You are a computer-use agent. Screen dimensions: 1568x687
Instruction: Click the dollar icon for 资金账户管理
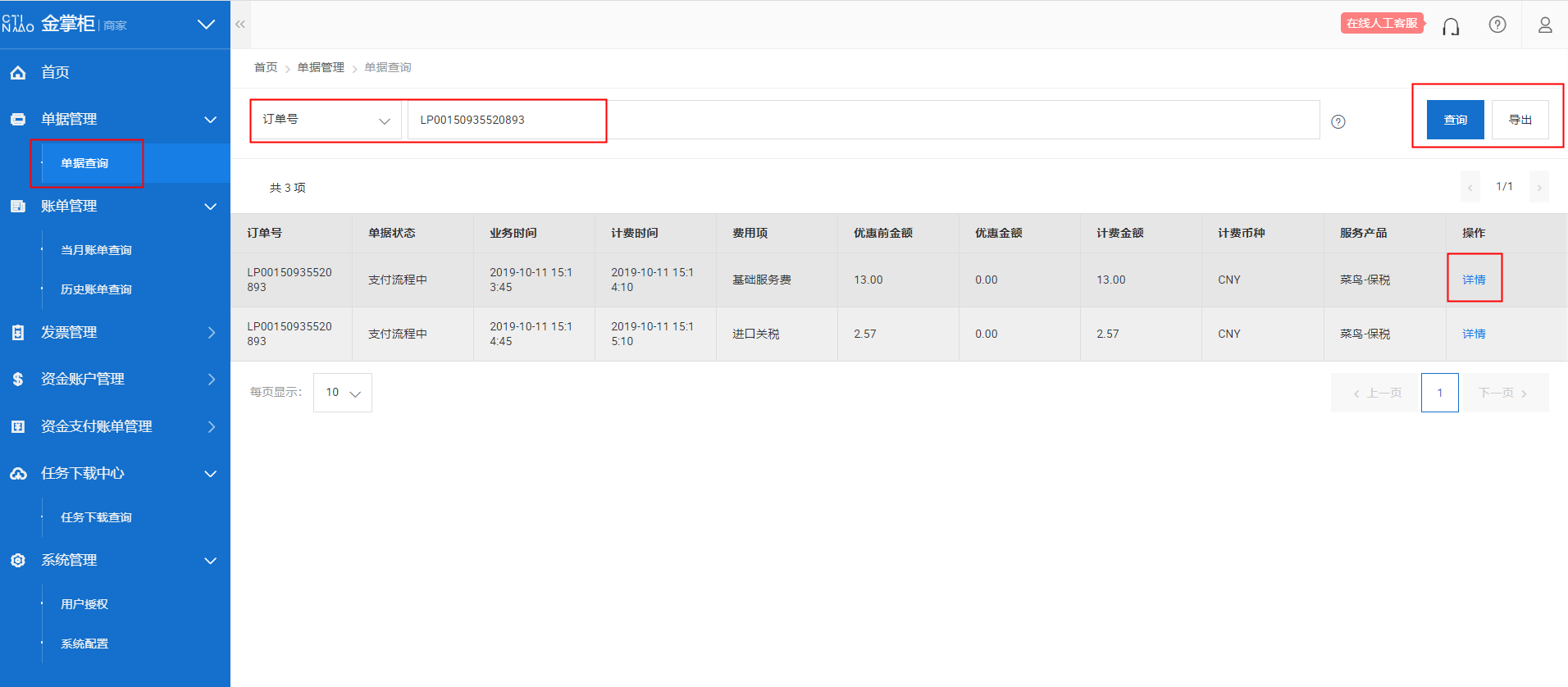[18, 380]
